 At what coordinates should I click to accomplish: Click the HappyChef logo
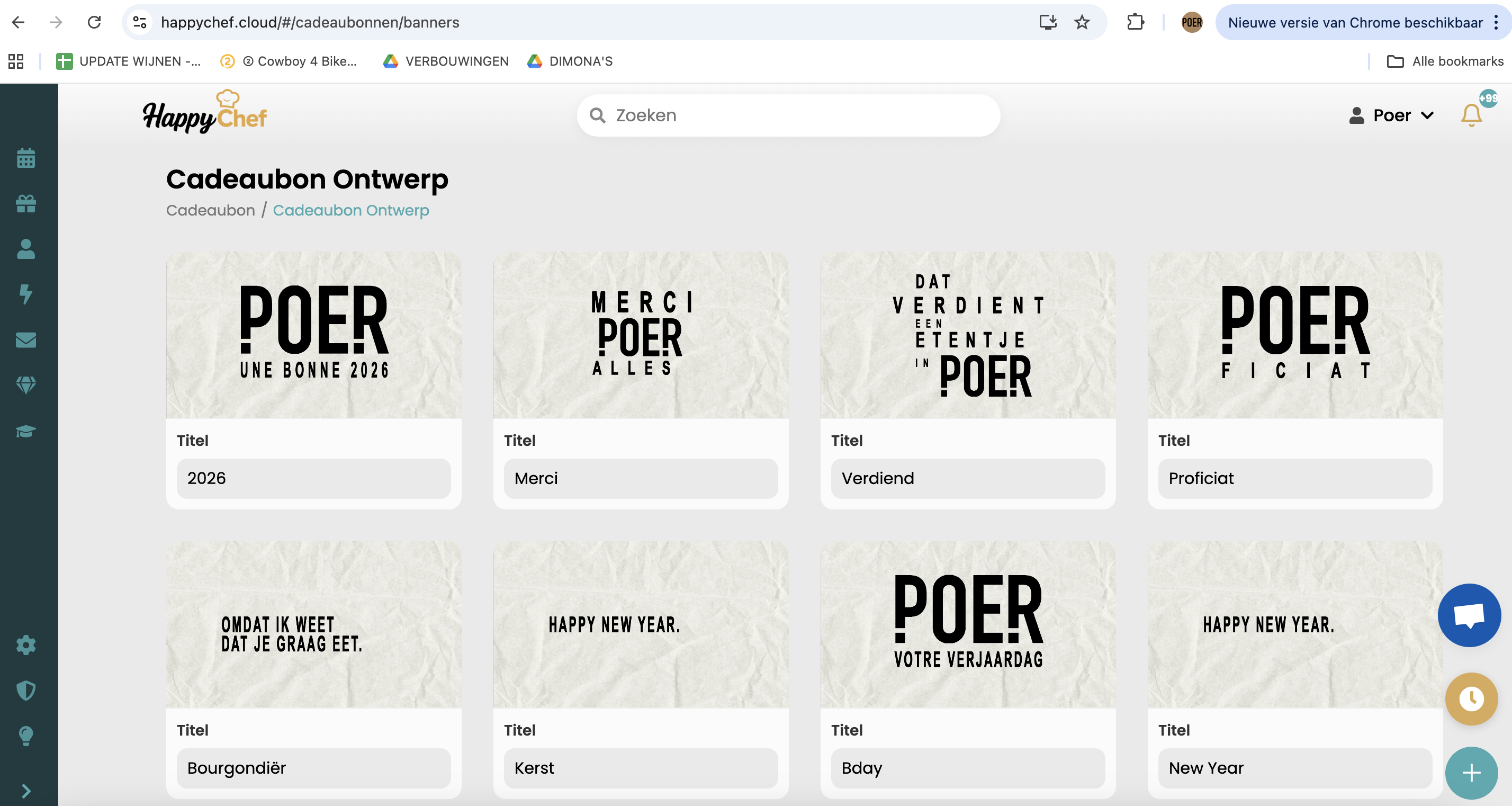(x=204, y=113)
